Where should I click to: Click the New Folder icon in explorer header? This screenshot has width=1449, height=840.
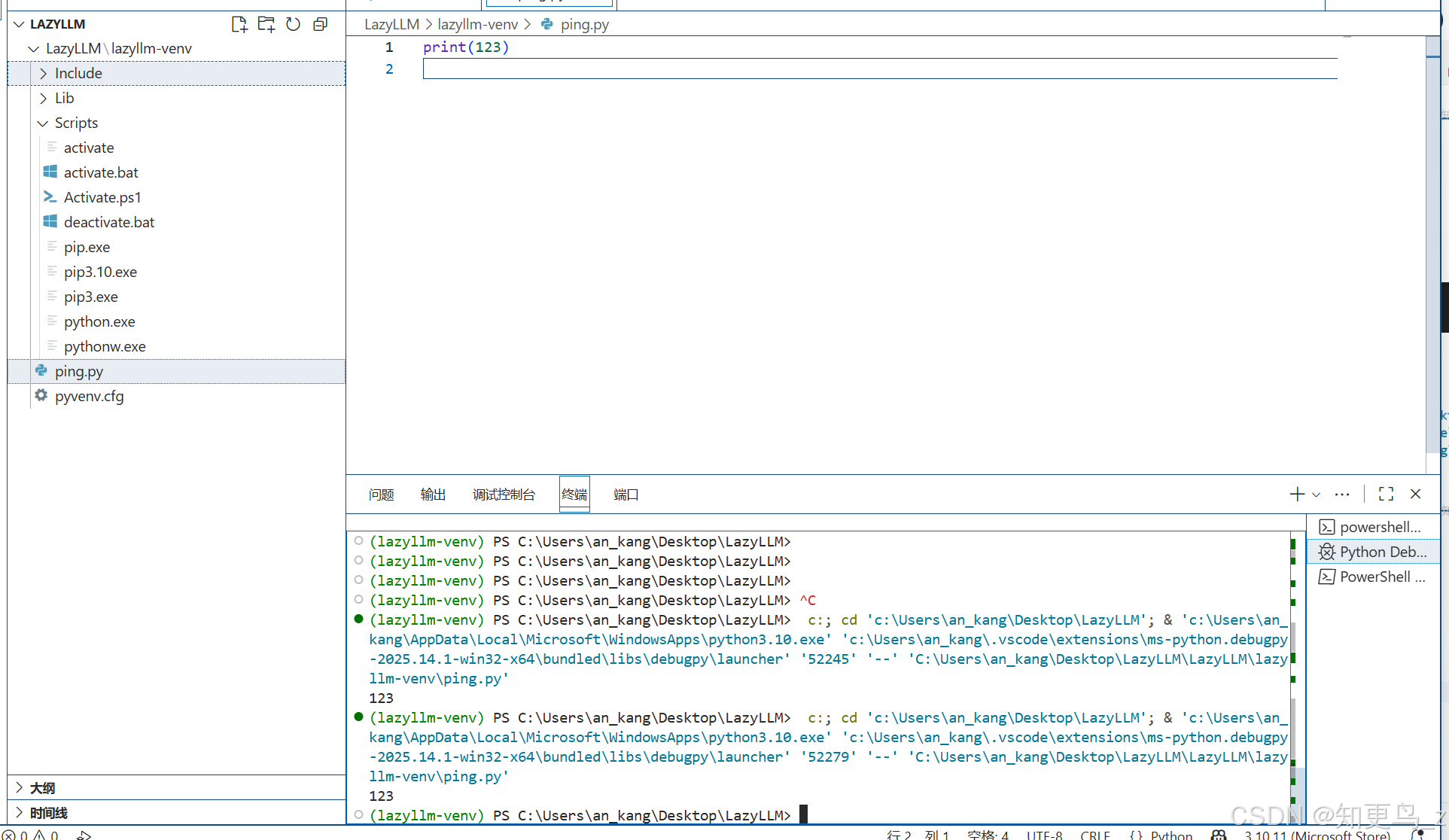[266, 24]
